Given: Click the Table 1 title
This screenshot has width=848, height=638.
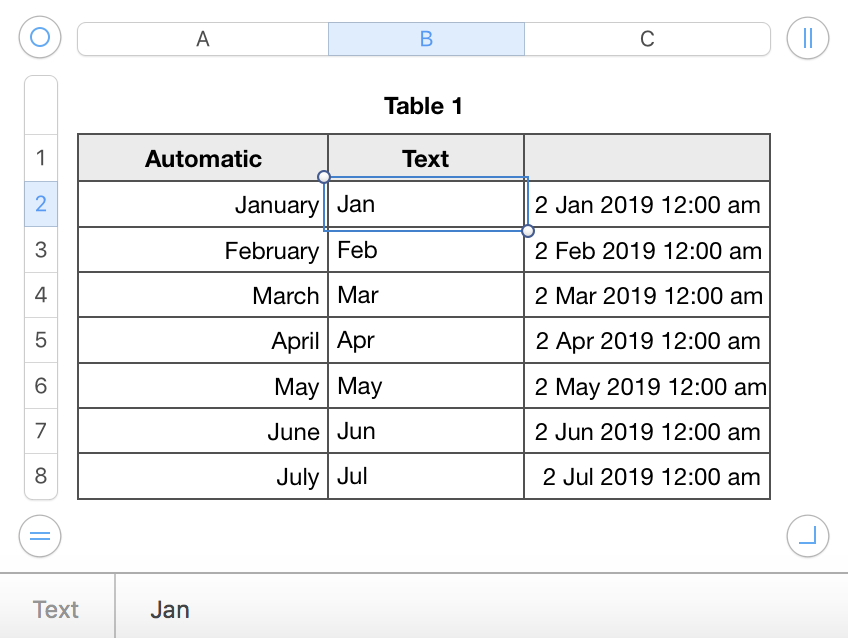Looking at the screenshot, I should (x=423, y=106).
